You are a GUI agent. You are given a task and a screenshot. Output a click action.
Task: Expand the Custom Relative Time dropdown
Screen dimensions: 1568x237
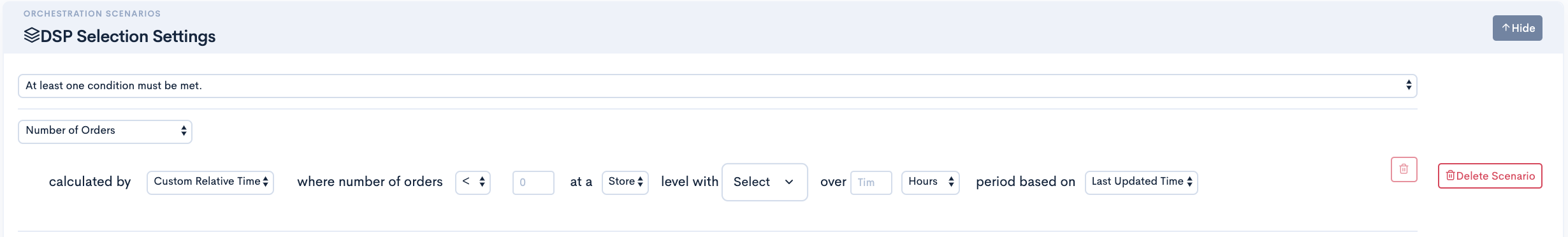point(210,182)
